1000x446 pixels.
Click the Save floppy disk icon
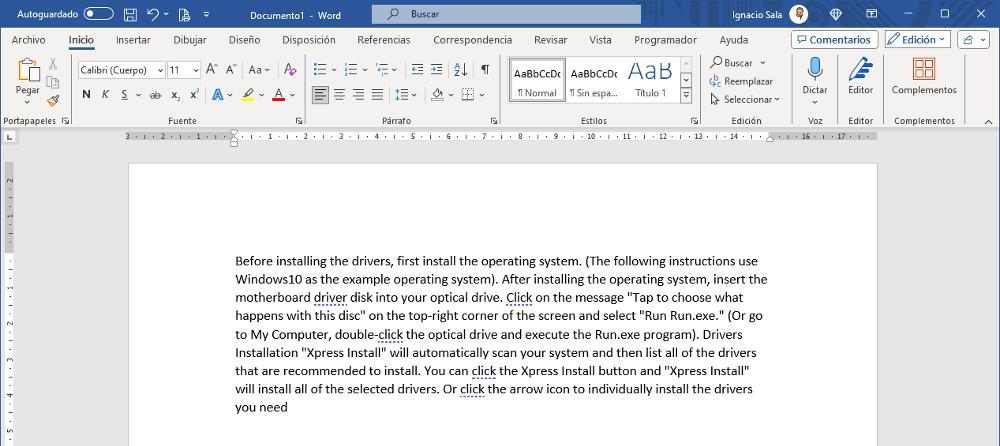pyautogui.click(x=129, y=14)
